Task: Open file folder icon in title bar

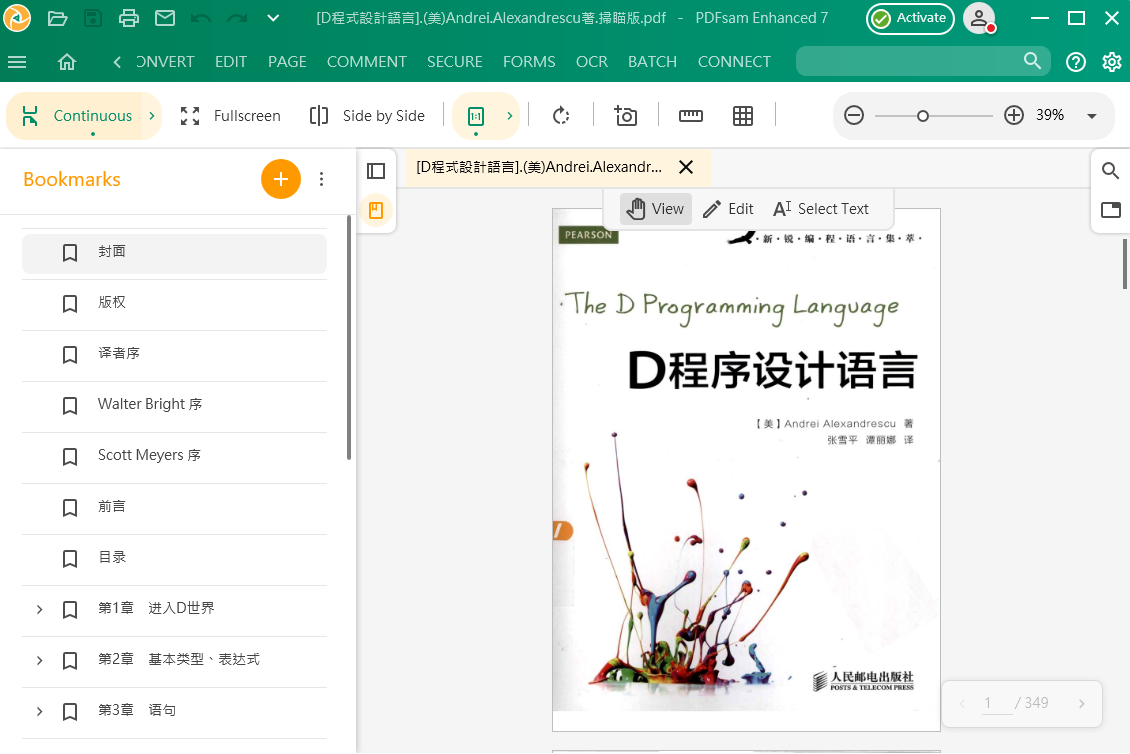Action: coord(57,18)
